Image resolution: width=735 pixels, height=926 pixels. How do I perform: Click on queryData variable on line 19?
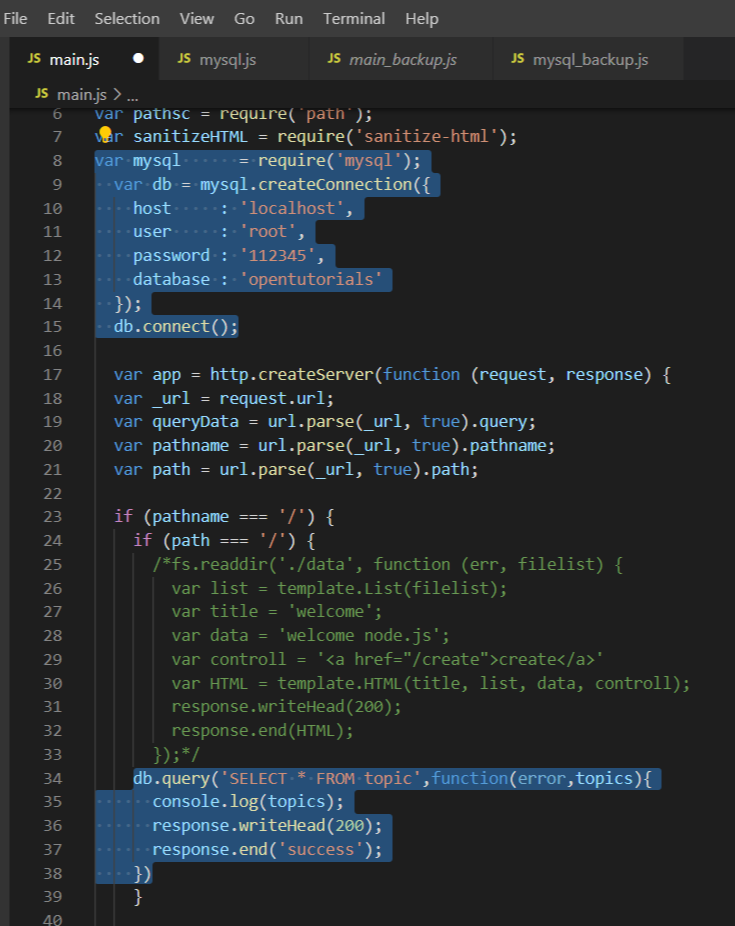(195, 422)
